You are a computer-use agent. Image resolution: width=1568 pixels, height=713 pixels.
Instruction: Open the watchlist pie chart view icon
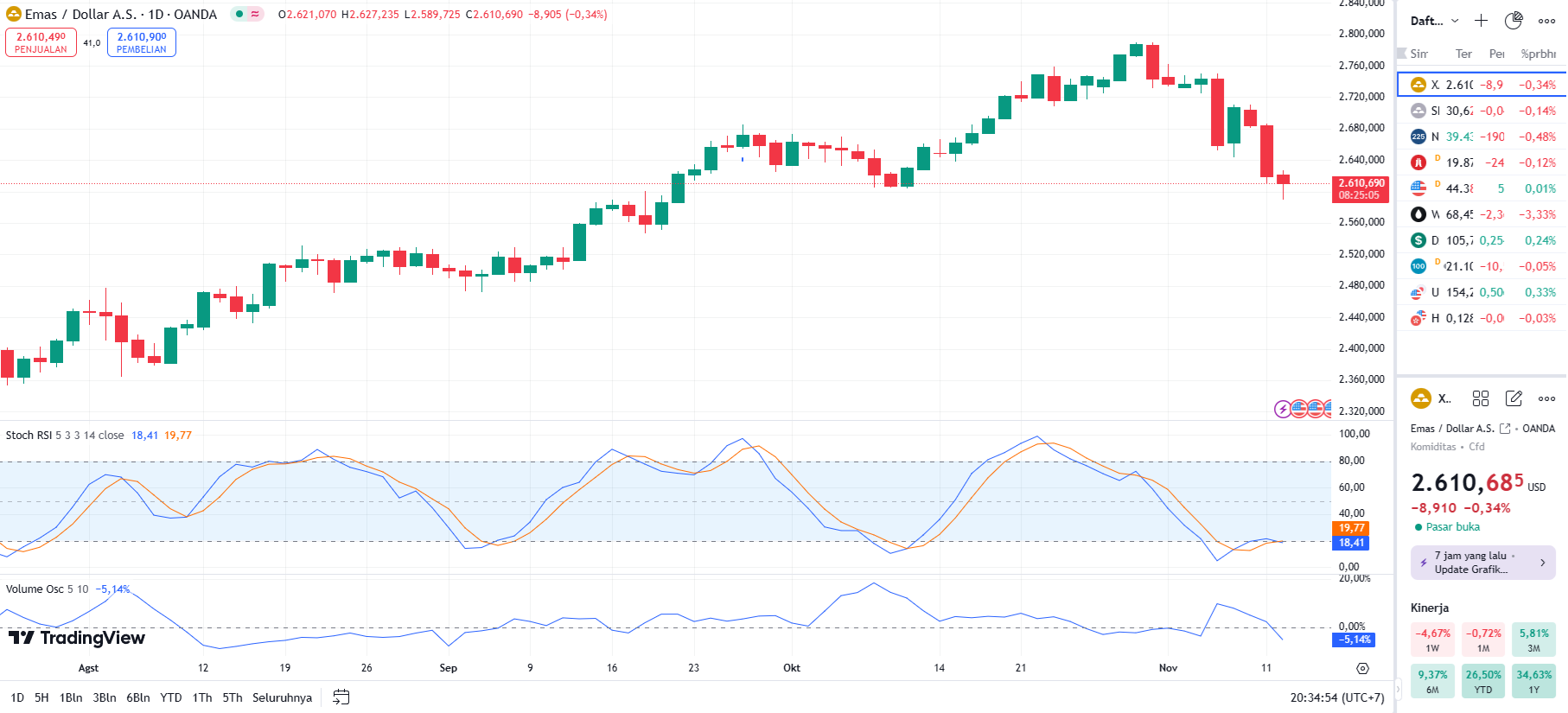pos(1514,21)
